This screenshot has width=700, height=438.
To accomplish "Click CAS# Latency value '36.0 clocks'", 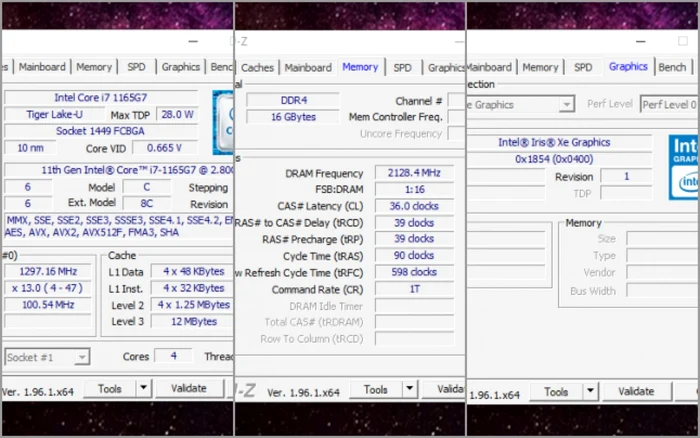I will 414,206.
